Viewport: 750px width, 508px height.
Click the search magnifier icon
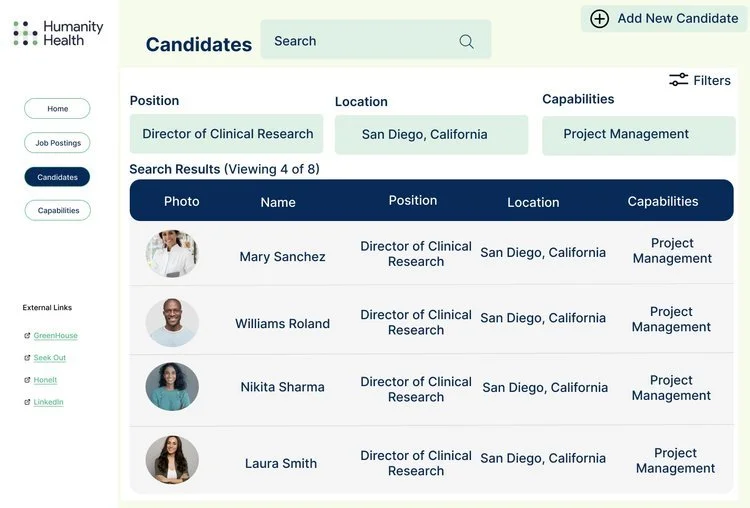466,42
